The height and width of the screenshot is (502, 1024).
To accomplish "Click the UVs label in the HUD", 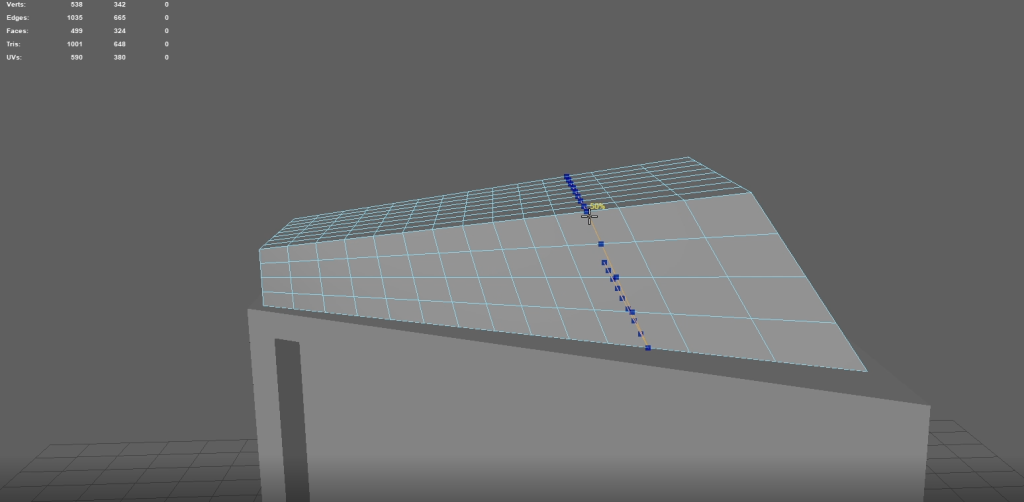I will (15, 57).
